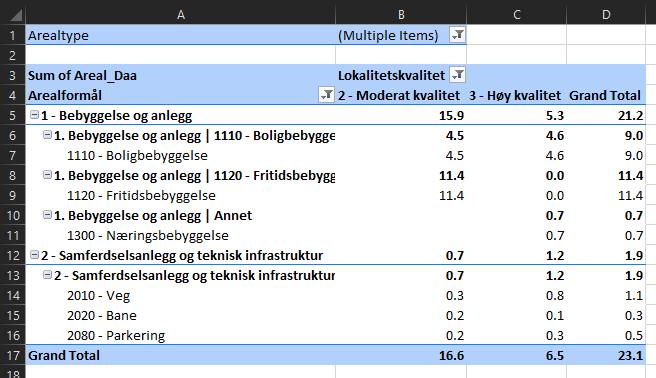Select column A header

click(181, 15)
